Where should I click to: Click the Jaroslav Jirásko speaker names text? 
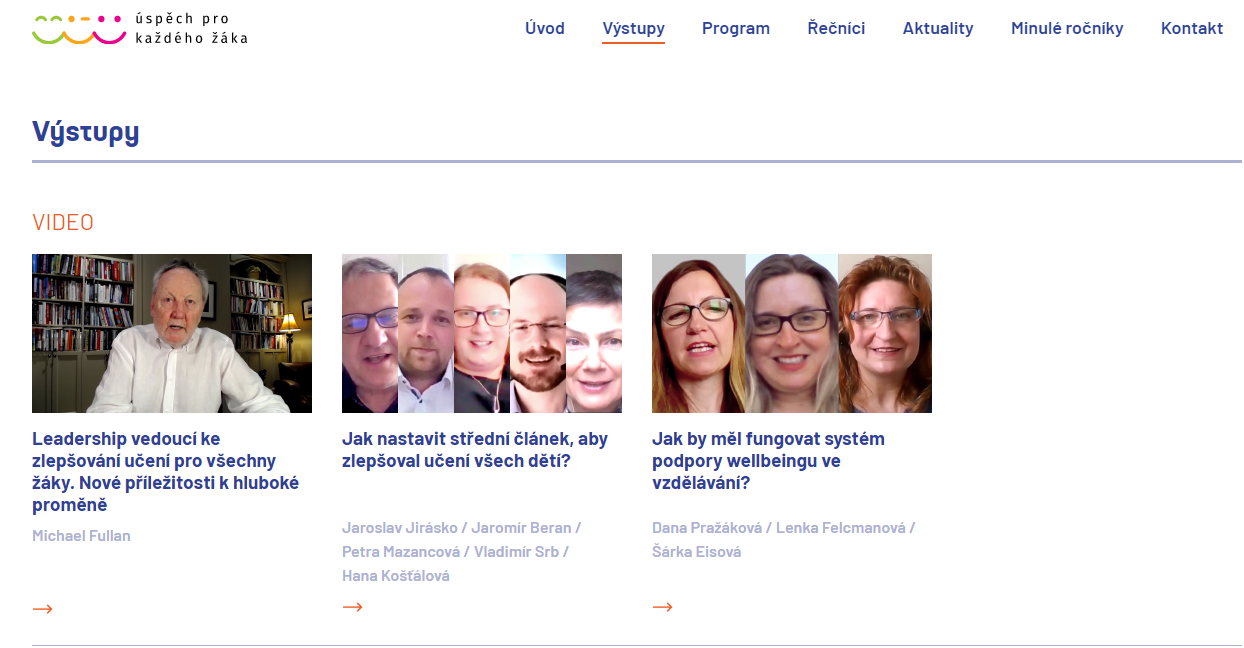(x=462, y=552)
